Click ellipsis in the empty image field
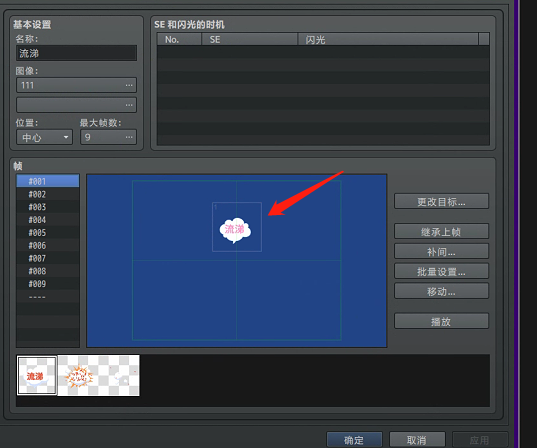Viewport: 537px width, 448px height. point(129,105)
